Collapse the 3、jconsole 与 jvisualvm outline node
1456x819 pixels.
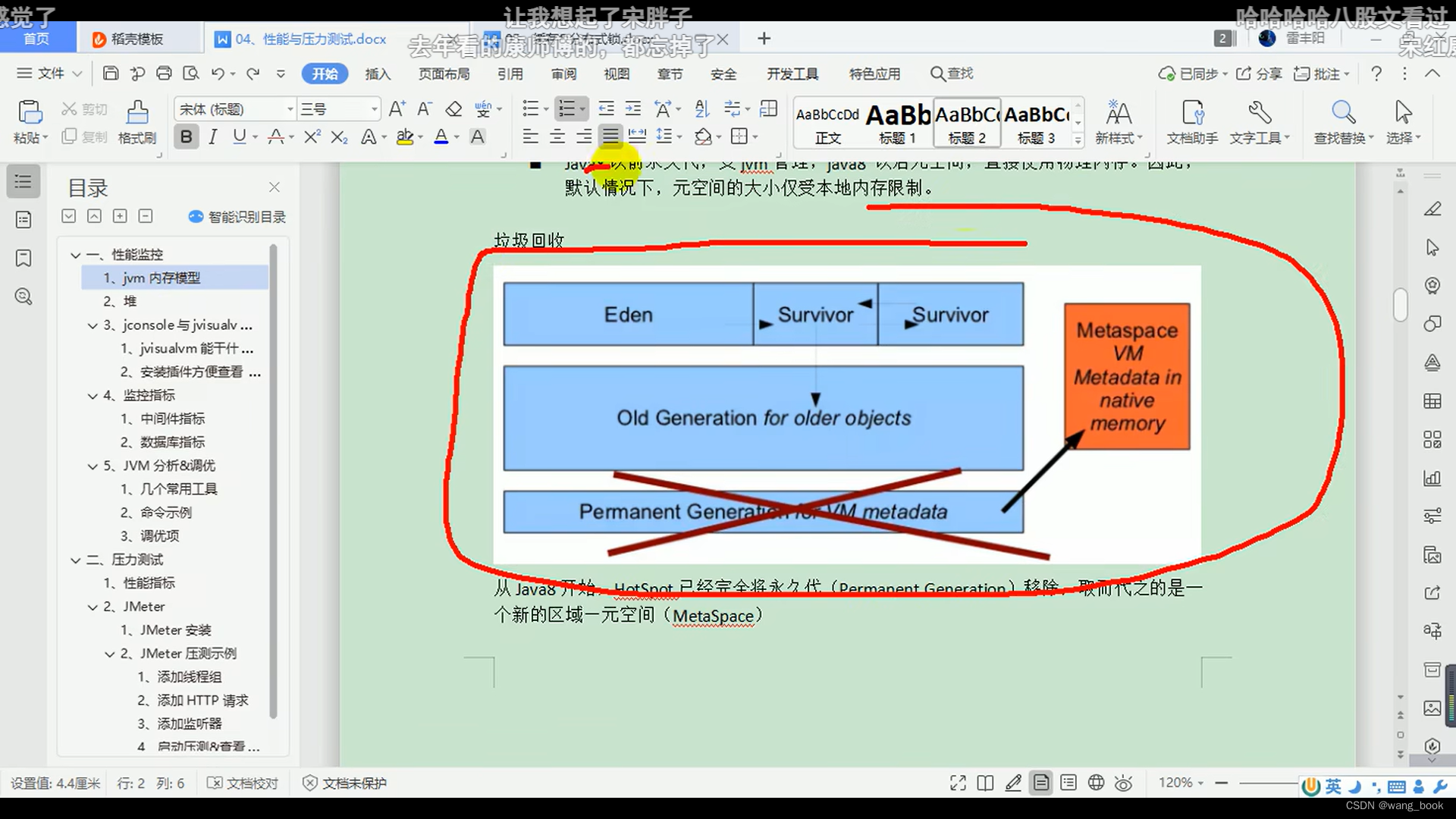tap(93, 325)
